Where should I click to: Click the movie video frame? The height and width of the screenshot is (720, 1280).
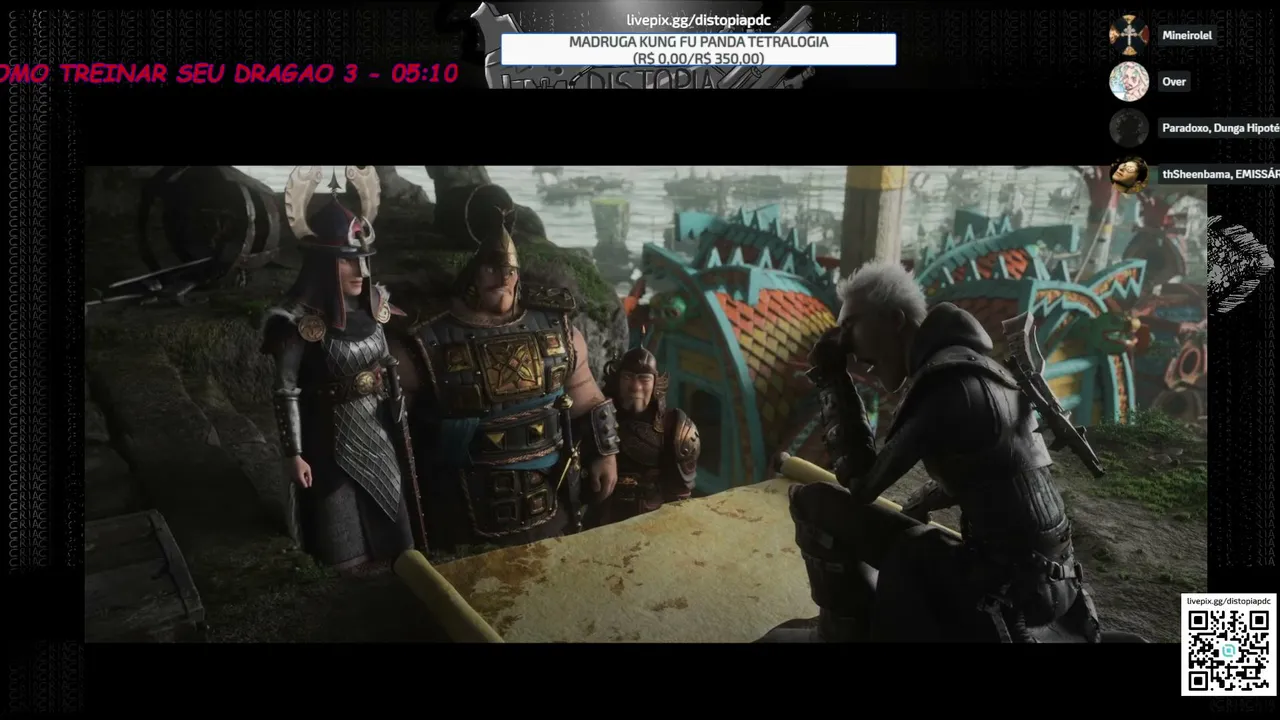[x=645, y=404]
